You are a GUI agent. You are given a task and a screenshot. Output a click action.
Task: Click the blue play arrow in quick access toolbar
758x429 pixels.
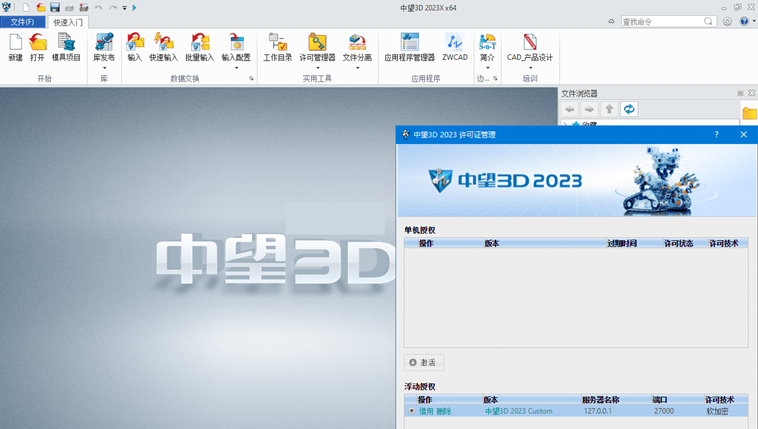pyautogui.click(x=134, y=7)
